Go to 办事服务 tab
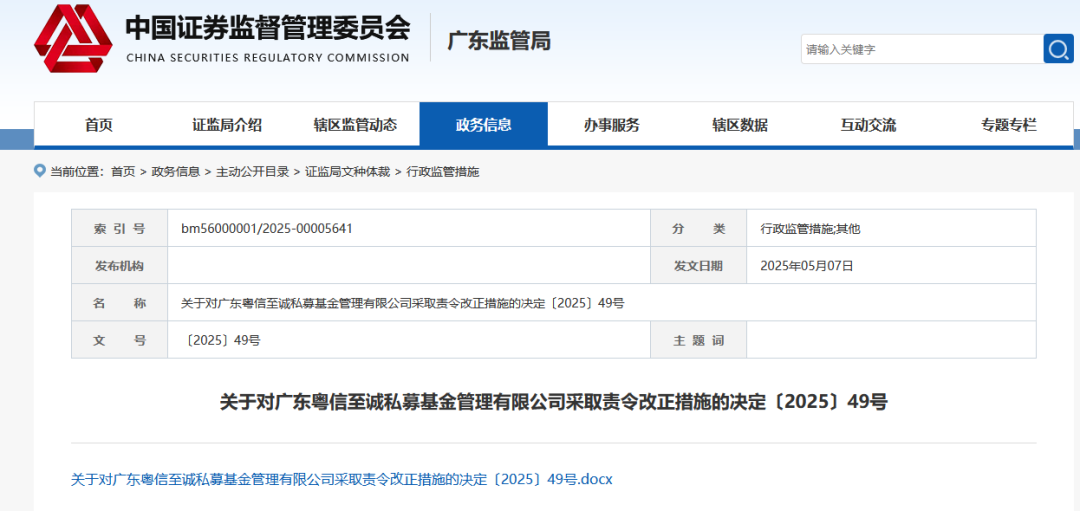The height and width of the screenshot is (511, 1080). [x=611, y=125]
